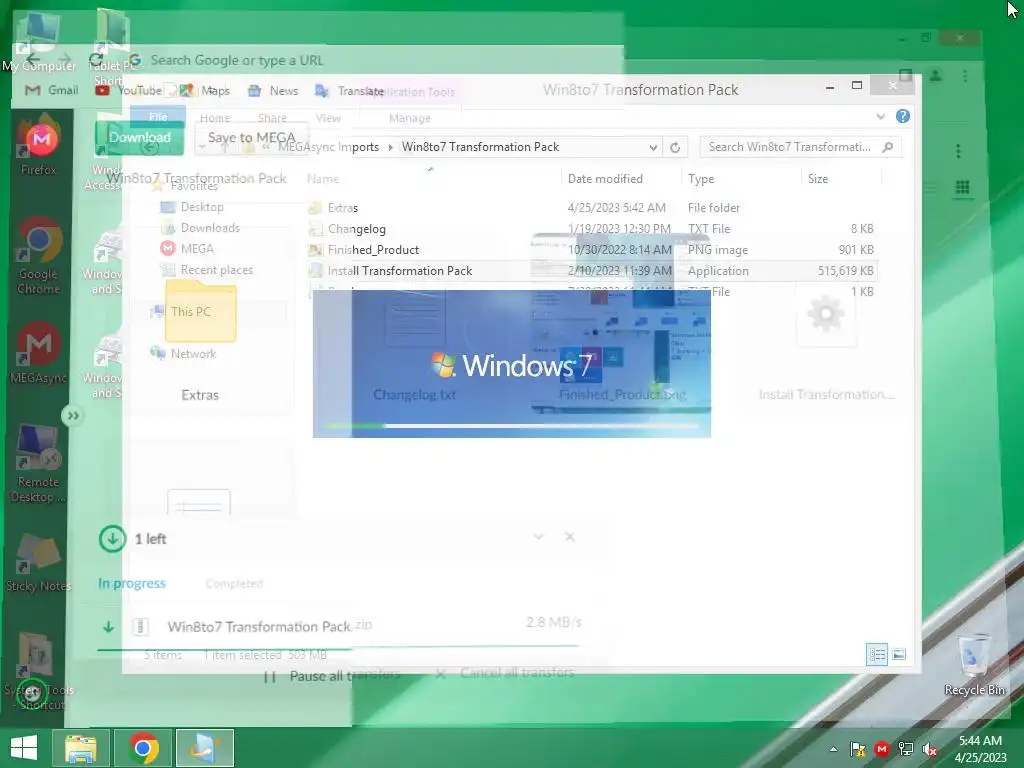Select the Extras folder row
The width and height of the screenshot is (1024, 768).
(x=591, y=208)
